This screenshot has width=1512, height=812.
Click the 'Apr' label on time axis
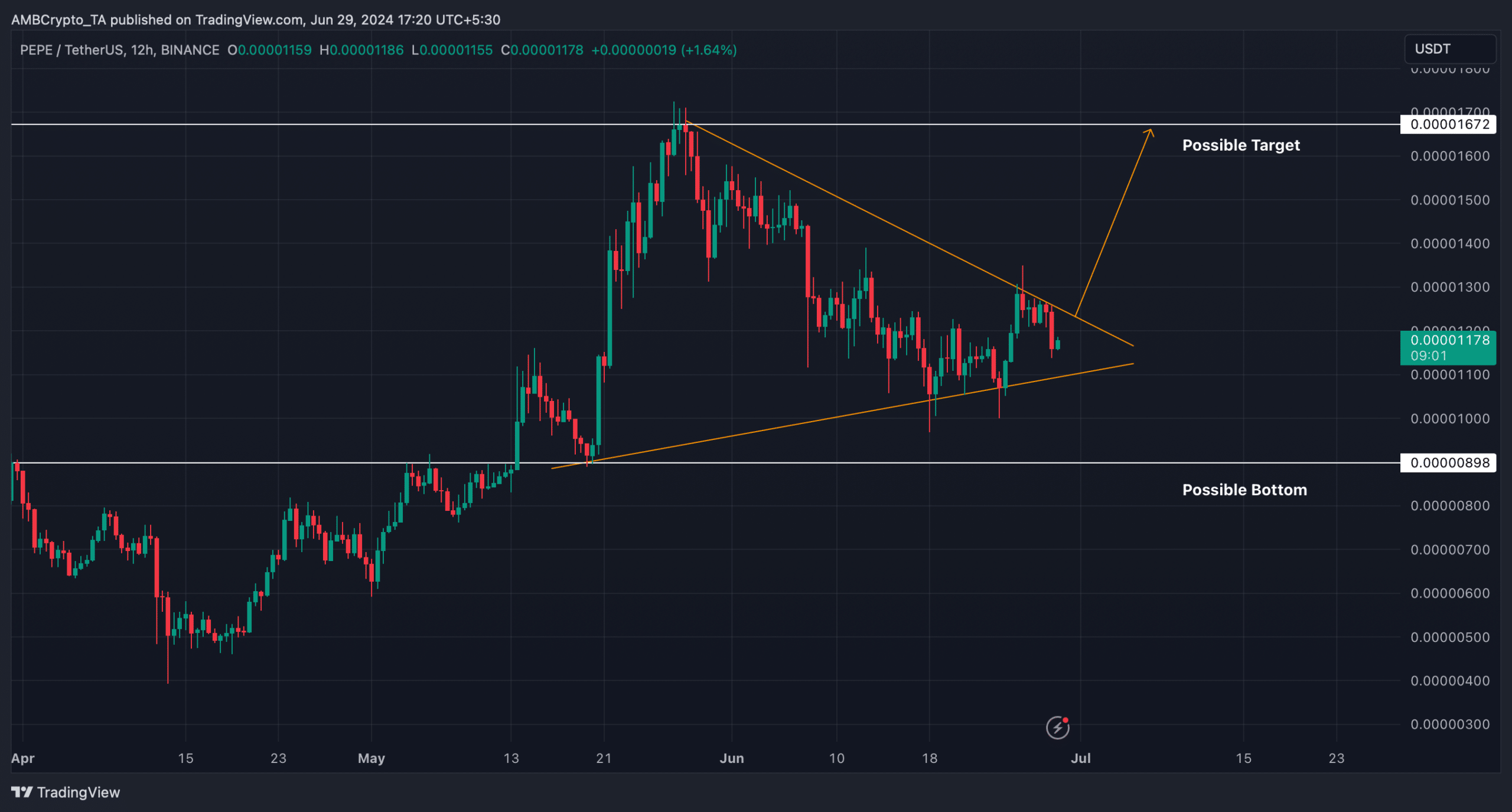click(x=23, y=758)
